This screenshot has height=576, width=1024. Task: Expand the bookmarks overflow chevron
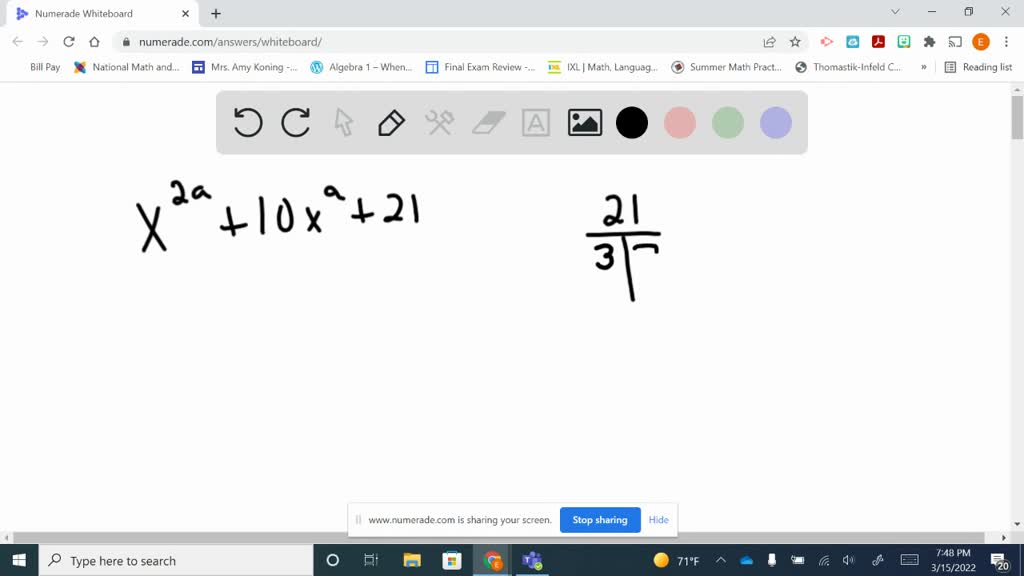click(x=923, y=68)
